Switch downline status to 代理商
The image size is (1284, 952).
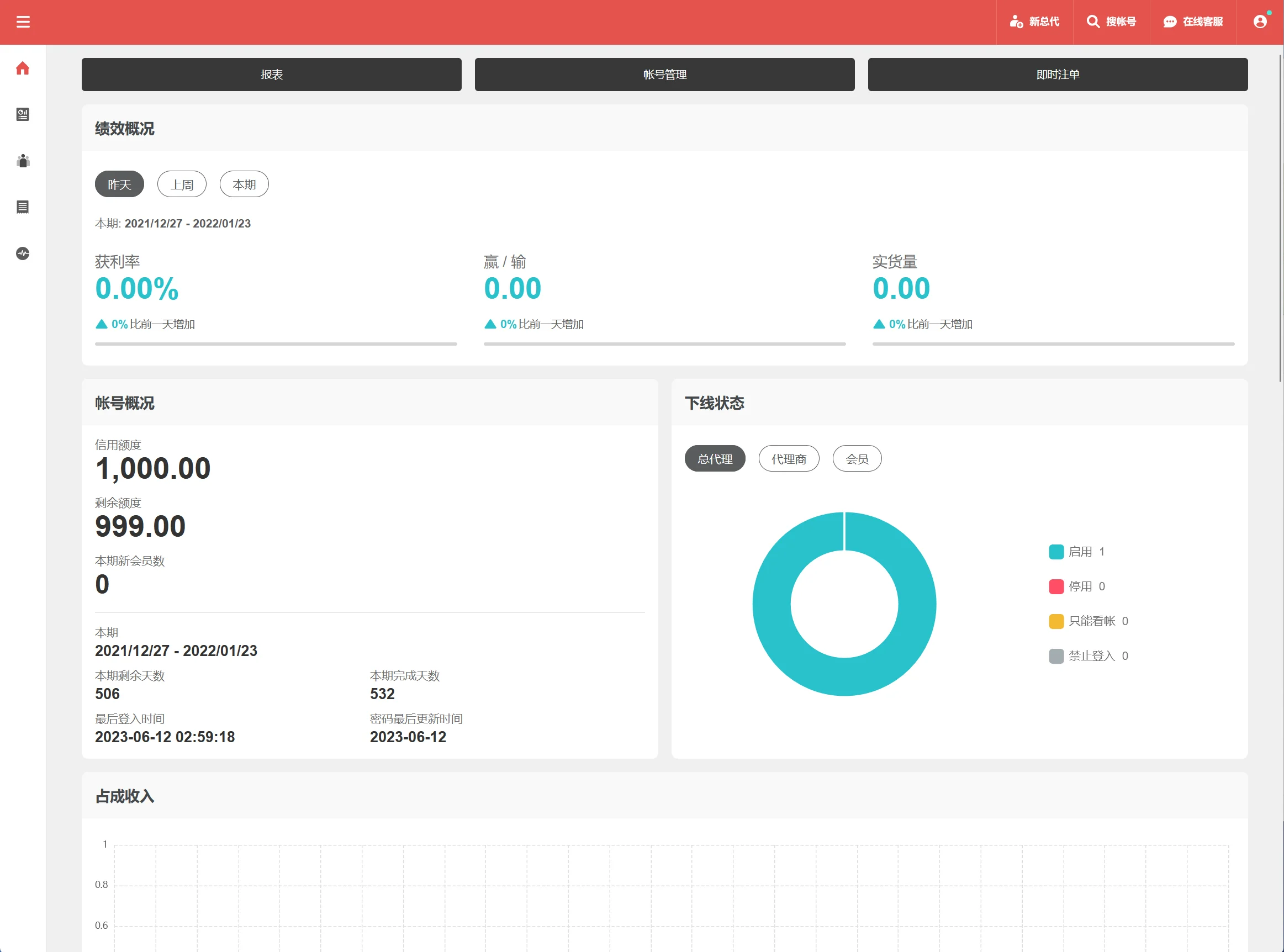tap(789, 459)
